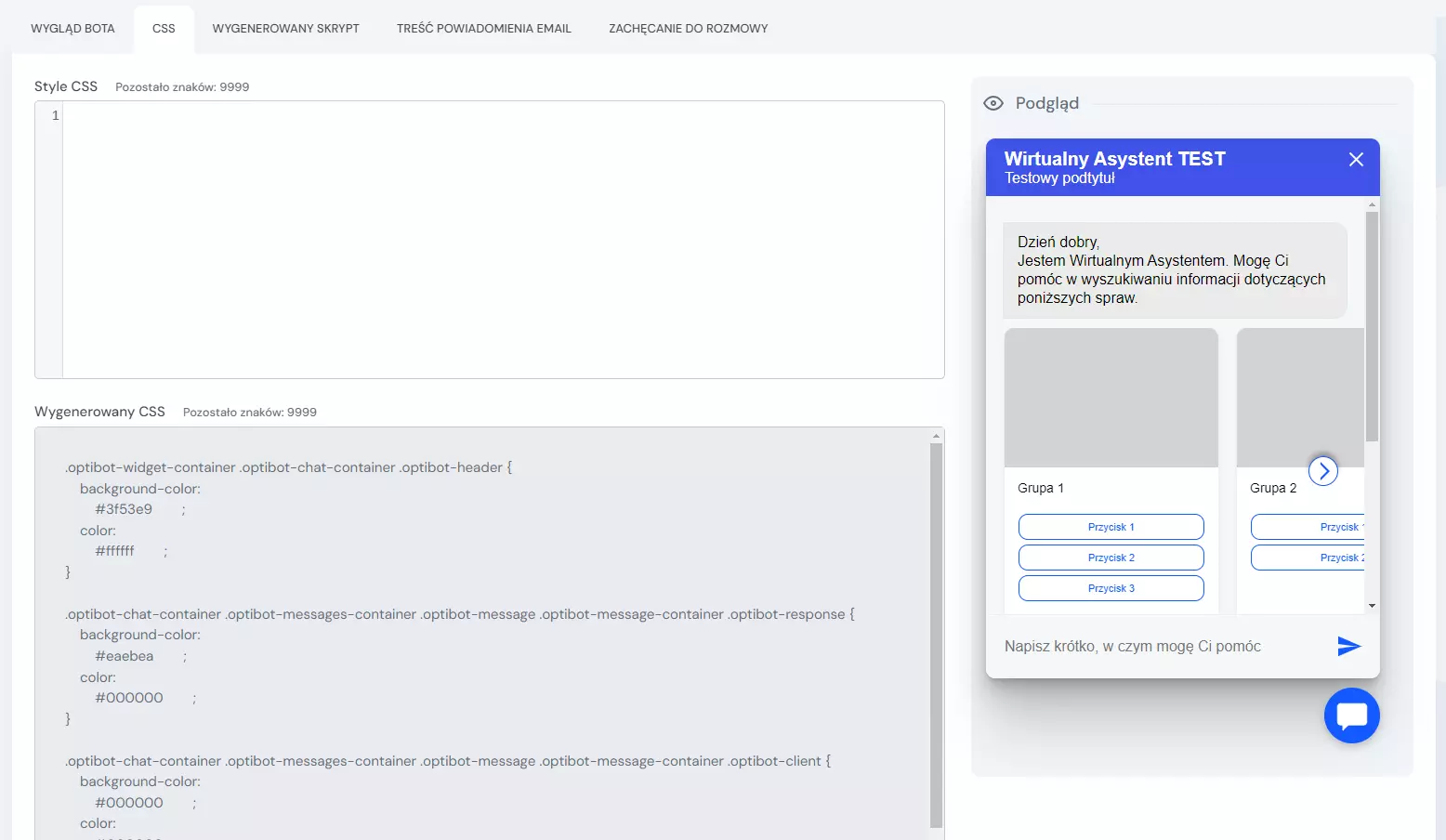Image resolution: width=1446 pixels, height=840 pixels.
Task: Click the Podgląd eye icon
Action: coord(993,103)
